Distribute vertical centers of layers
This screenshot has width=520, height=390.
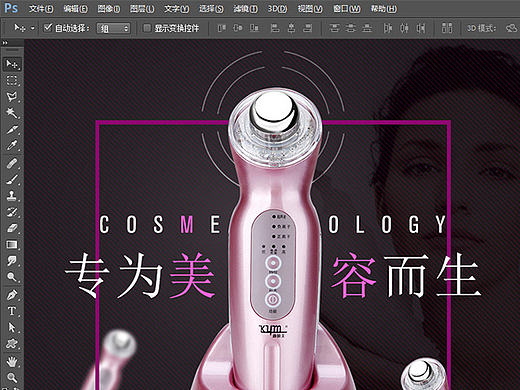coord(350,28)
